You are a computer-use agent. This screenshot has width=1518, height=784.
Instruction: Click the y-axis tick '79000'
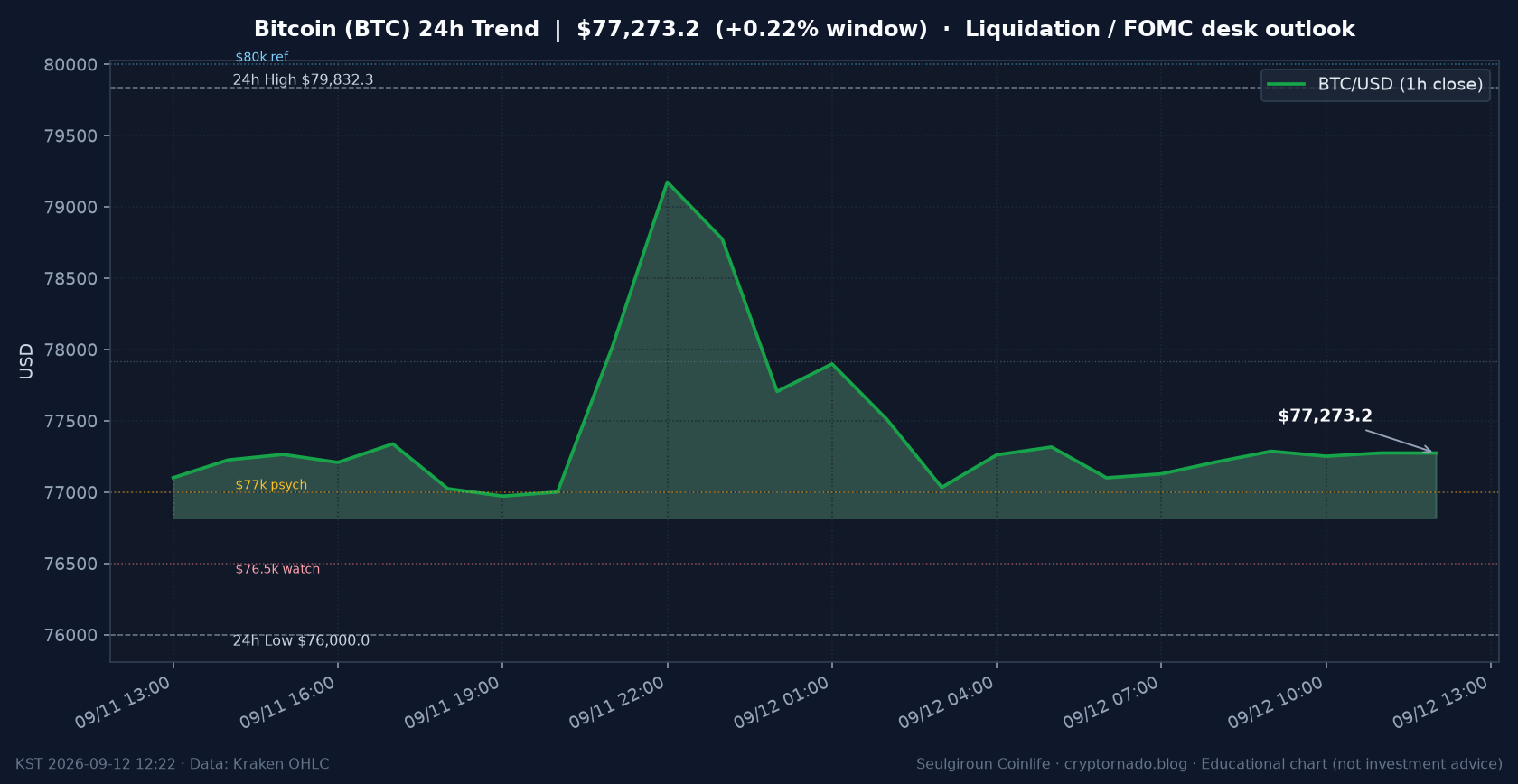point(70,208)
